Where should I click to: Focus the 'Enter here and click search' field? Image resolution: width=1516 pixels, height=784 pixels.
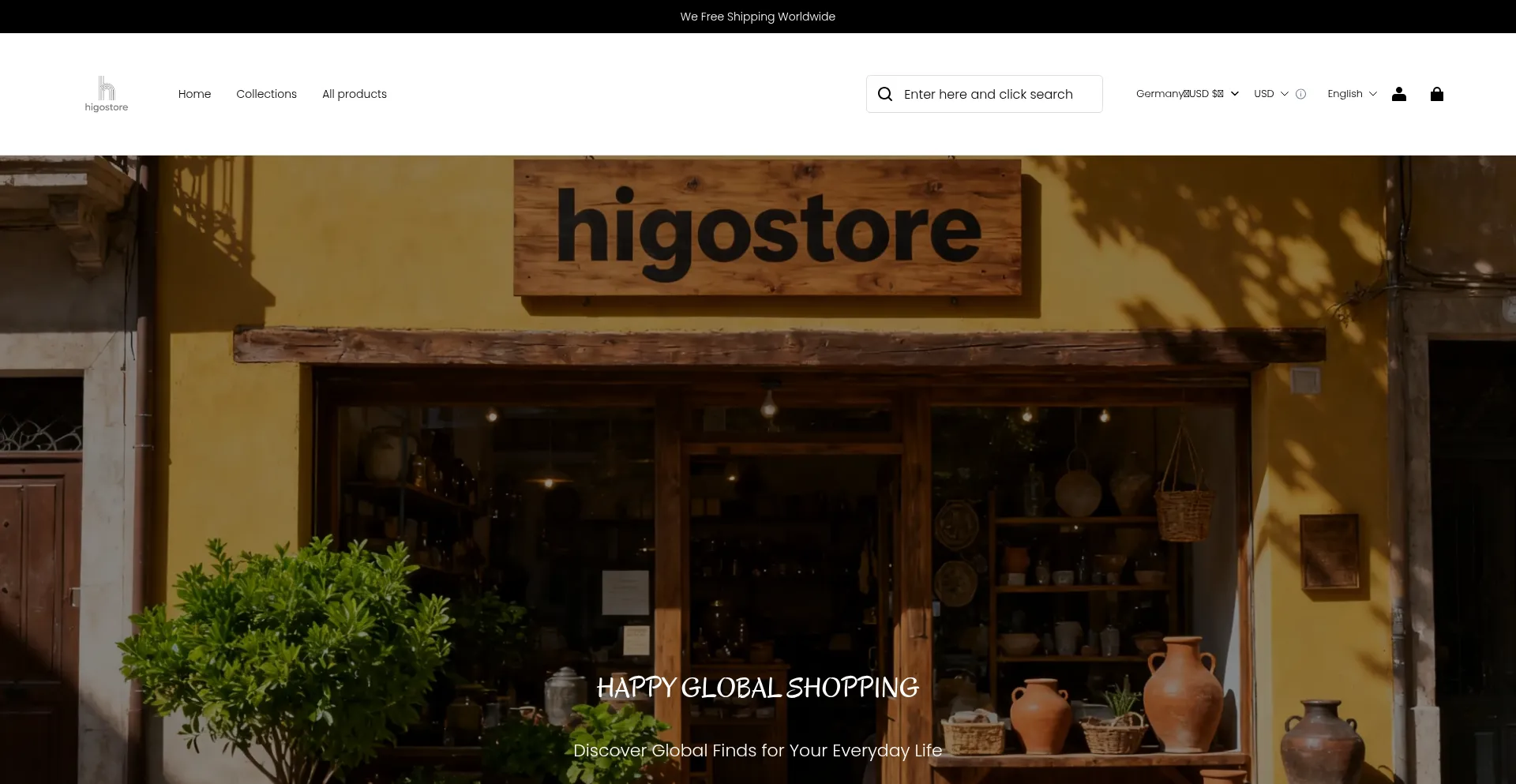(x=995, y=94)
